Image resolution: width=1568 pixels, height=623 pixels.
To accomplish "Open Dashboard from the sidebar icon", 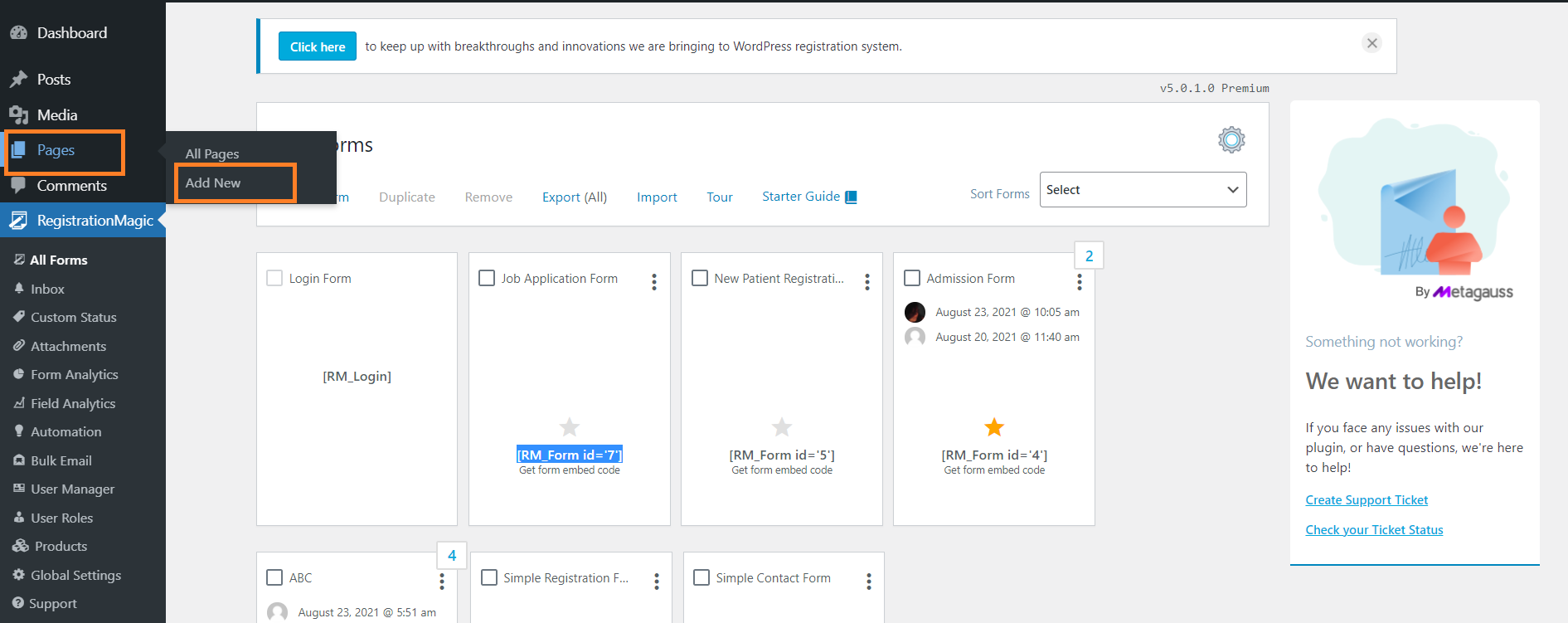I will click(18, 33).
